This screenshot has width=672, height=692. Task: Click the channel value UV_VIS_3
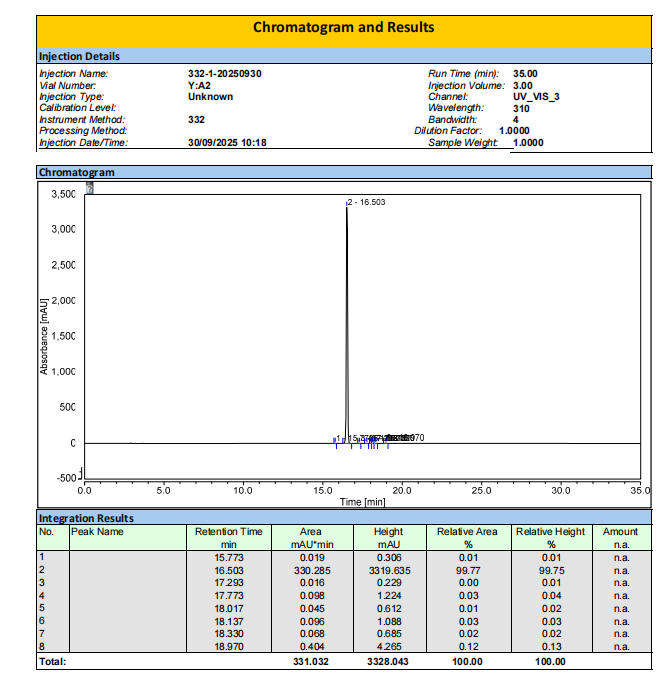click(x=536, y=97)
